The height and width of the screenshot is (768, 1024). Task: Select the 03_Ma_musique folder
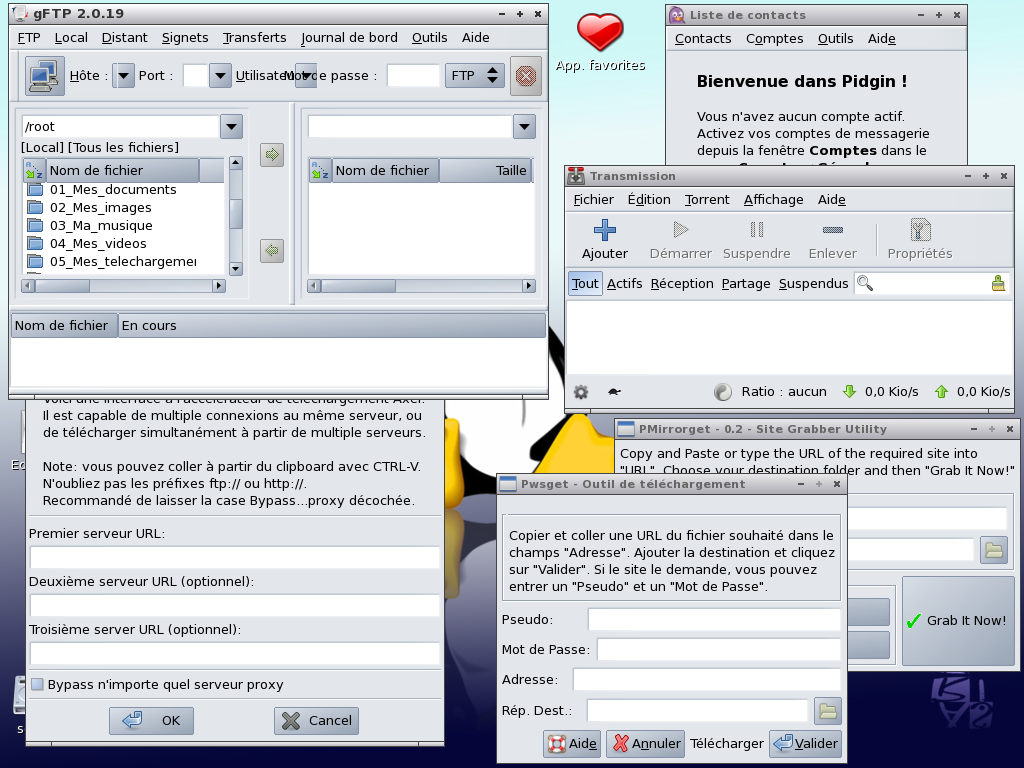101,225
